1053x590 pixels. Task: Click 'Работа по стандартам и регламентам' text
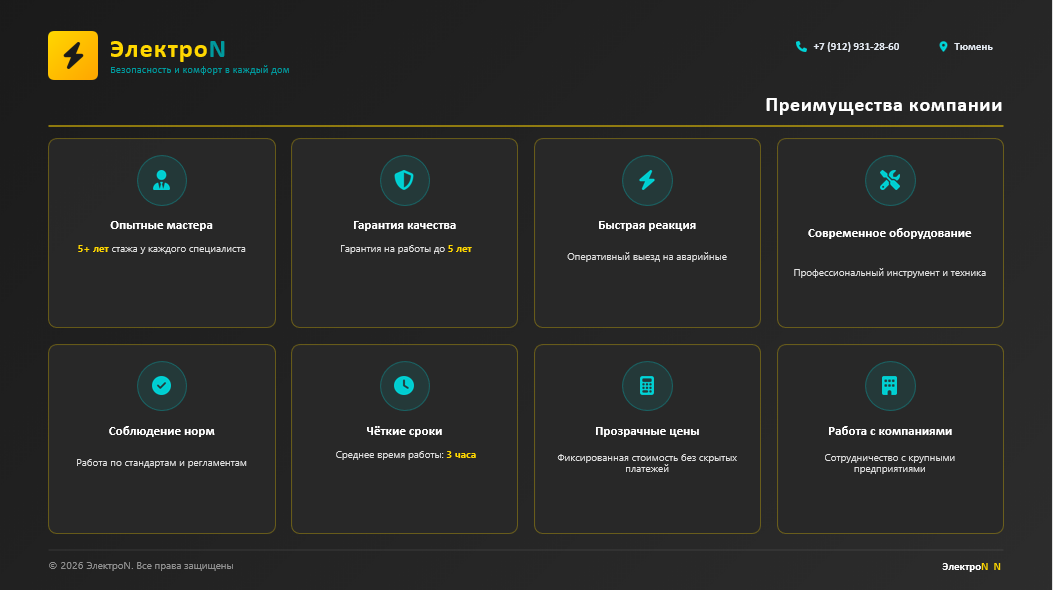(161, 462)
